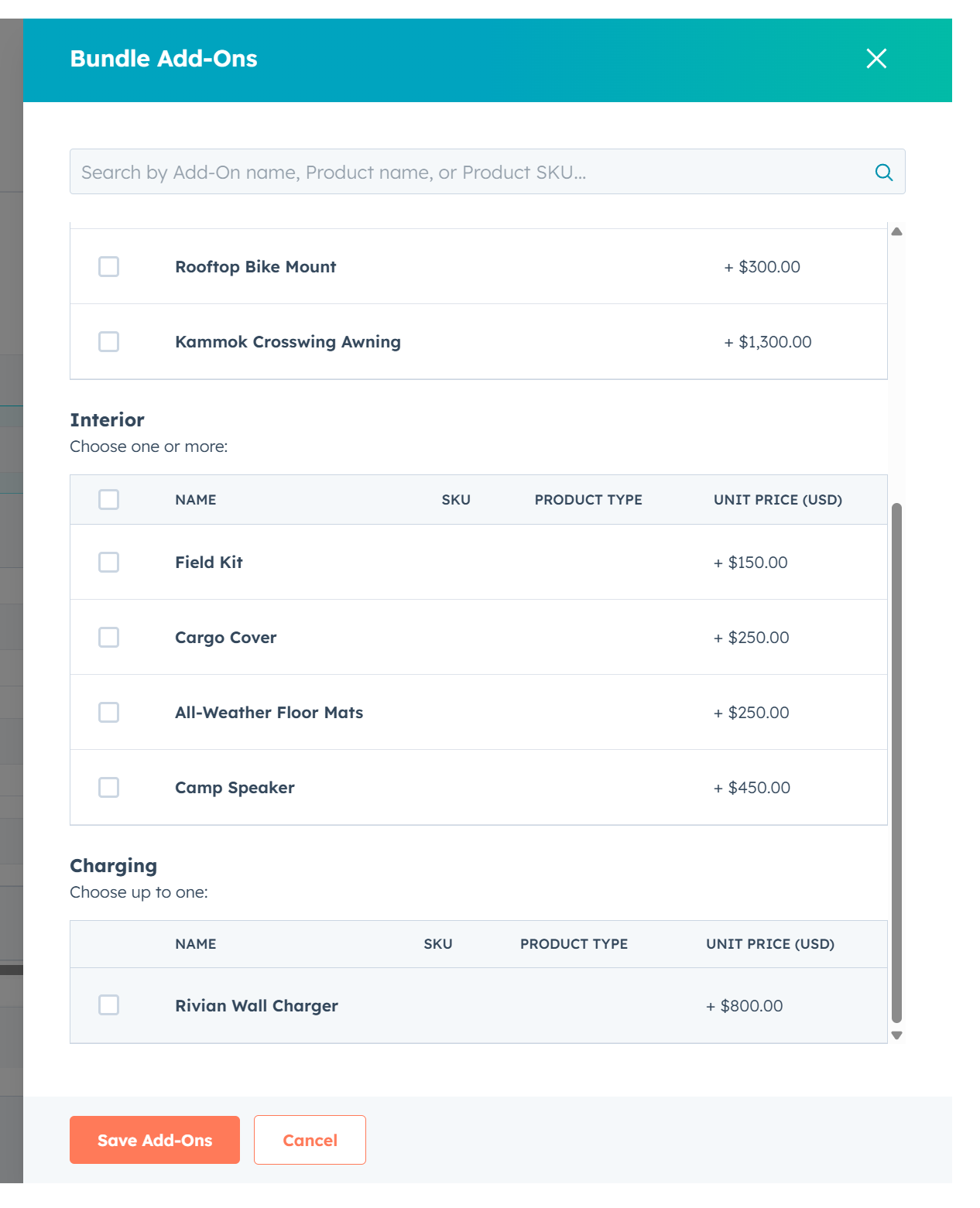The image size is (980, 1208).
Task: Sort by the NAME column header
Action: 195,500
